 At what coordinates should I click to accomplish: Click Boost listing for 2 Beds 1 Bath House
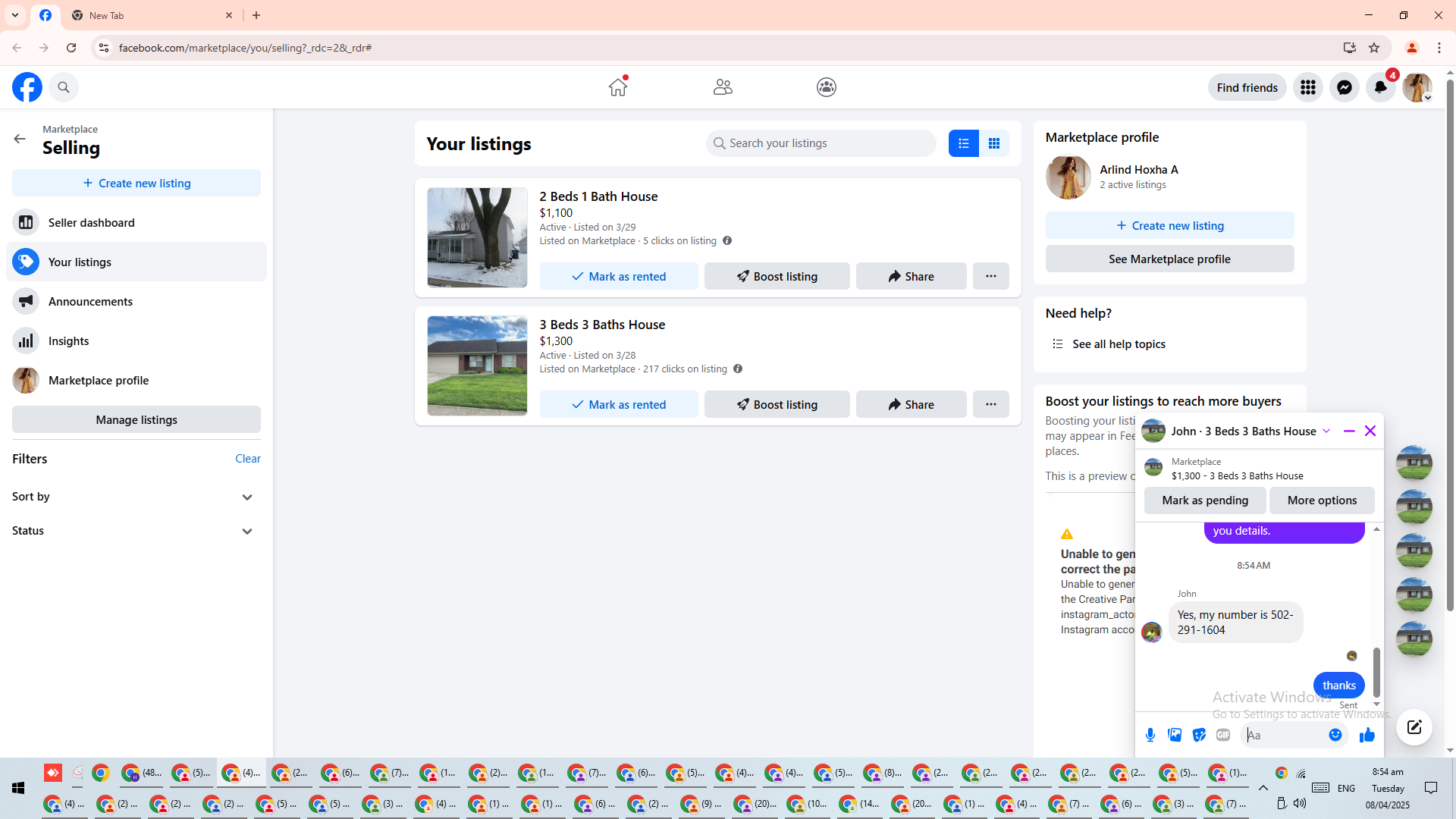(x=777, y=276)
